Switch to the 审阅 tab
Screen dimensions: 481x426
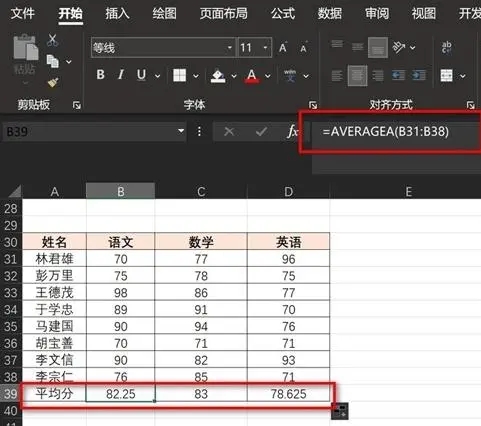click(377, 13)
